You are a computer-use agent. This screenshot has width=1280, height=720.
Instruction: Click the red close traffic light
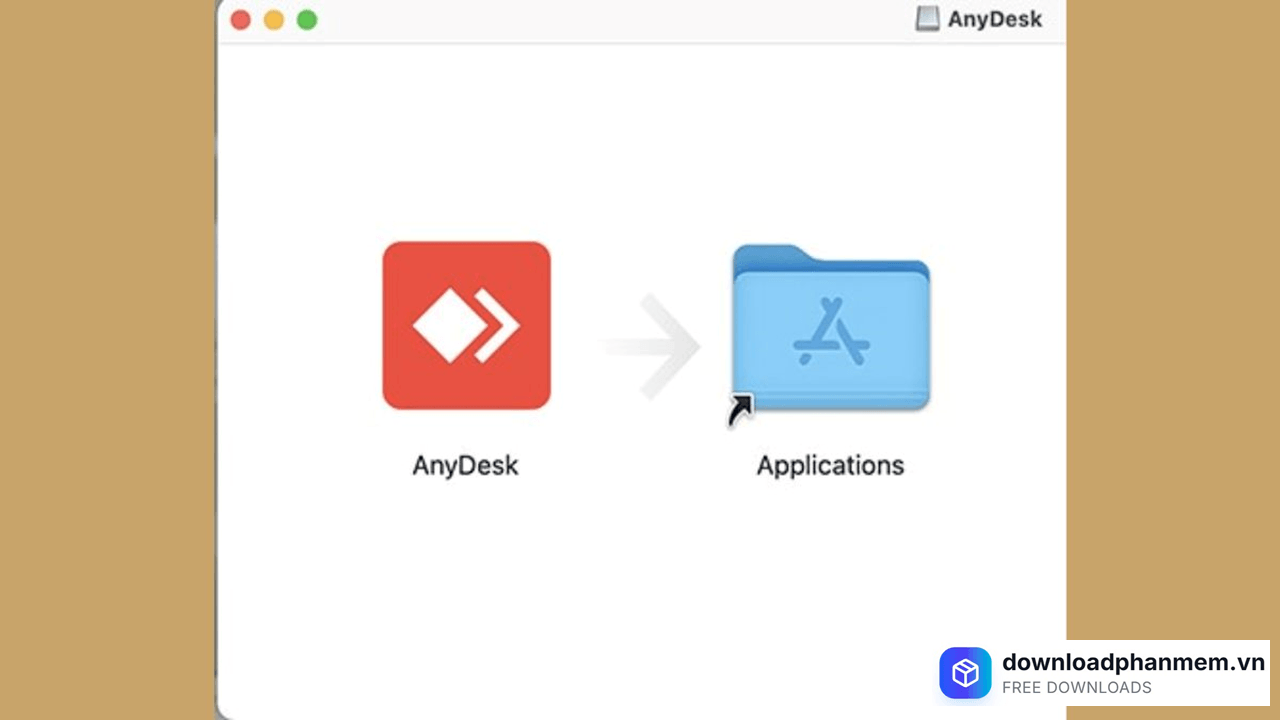click(x=240, y=19)
